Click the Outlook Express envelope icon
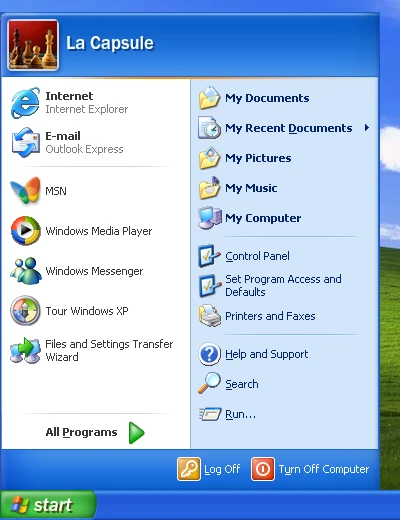The width and height of the screenshot is (400, 520). pyautogui.click(x=25, y=142)
